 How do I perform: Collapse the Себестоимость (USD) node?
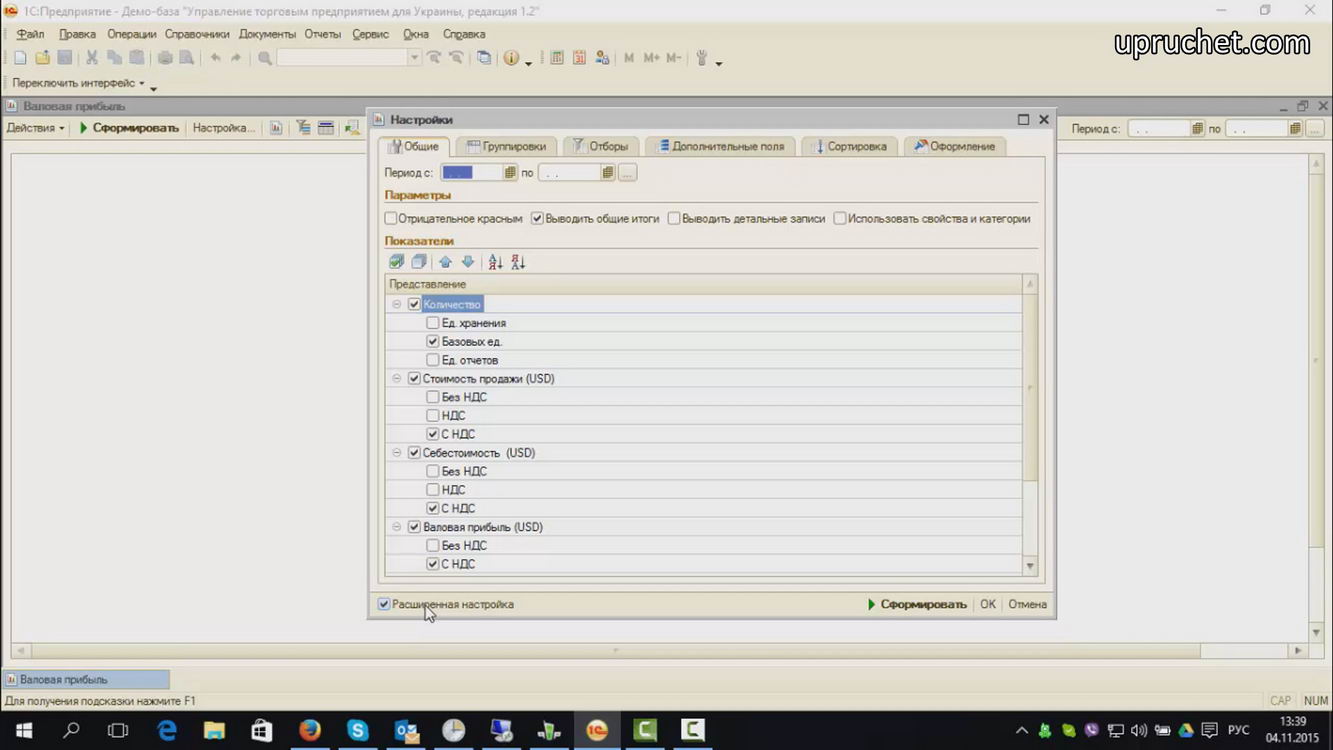point(397,453)
